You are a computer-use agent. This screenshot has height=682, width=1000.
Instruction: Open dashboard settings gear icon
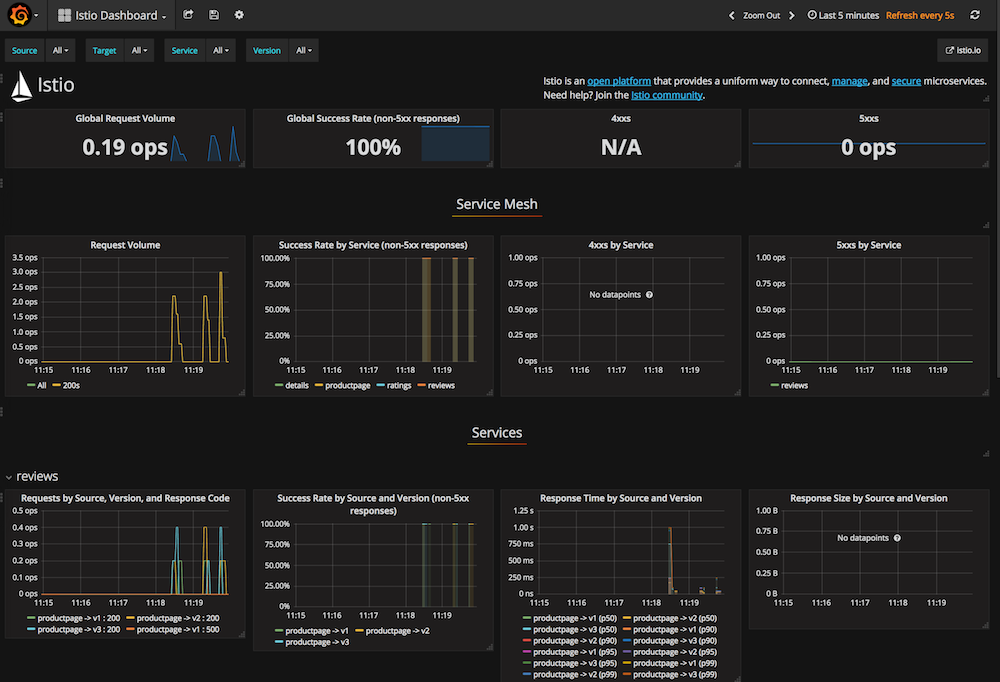tap(239, 15)
